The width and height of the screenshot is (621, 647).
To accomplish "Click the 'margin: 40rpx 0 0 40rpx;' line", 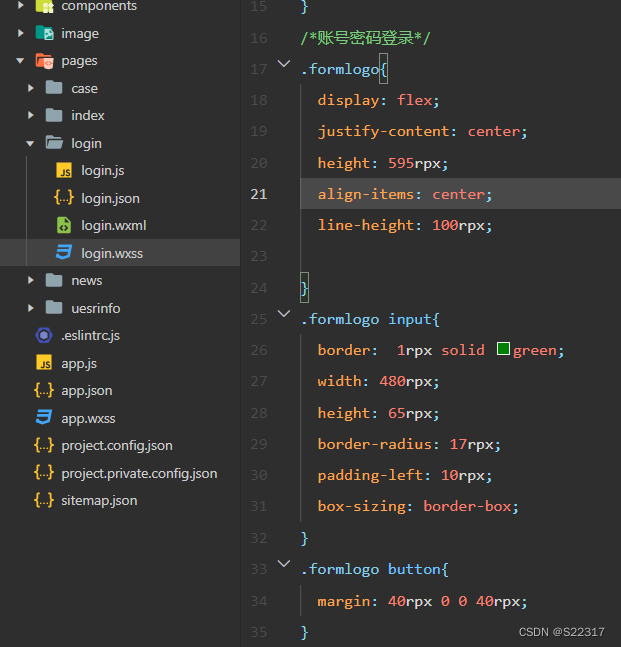I will pyautogui.click(x=423, y=601).
